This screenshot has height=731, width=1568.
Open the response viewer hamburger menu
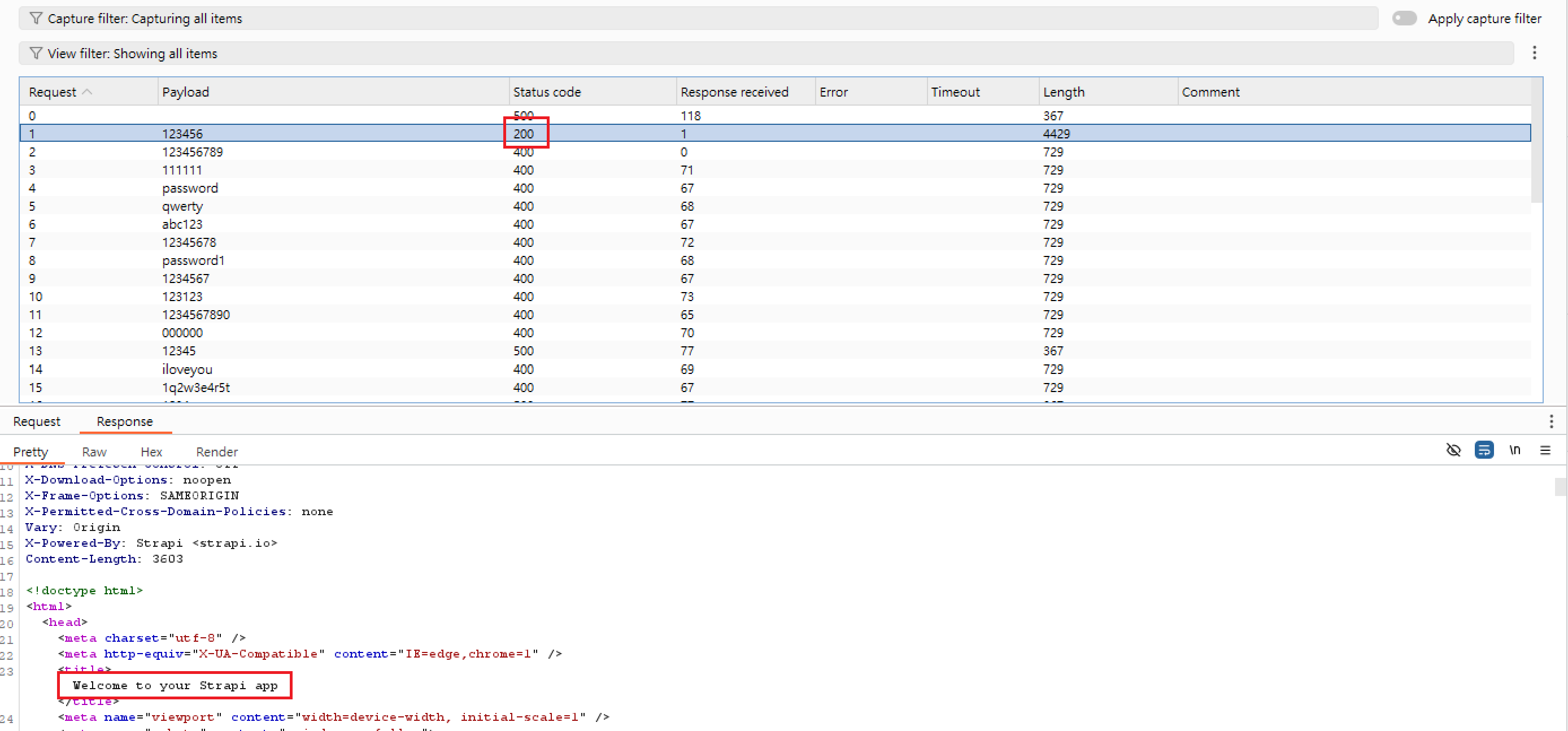tap(1545, 450)
